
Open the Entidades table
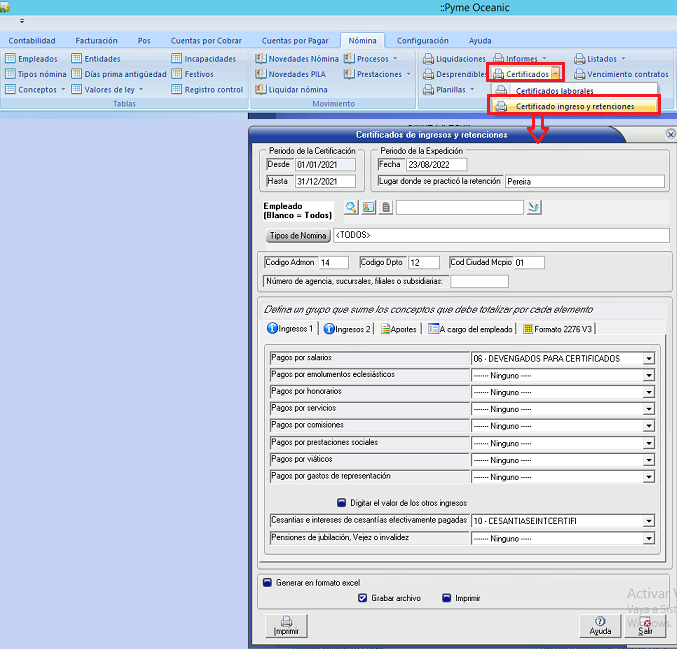coord(96,59)
